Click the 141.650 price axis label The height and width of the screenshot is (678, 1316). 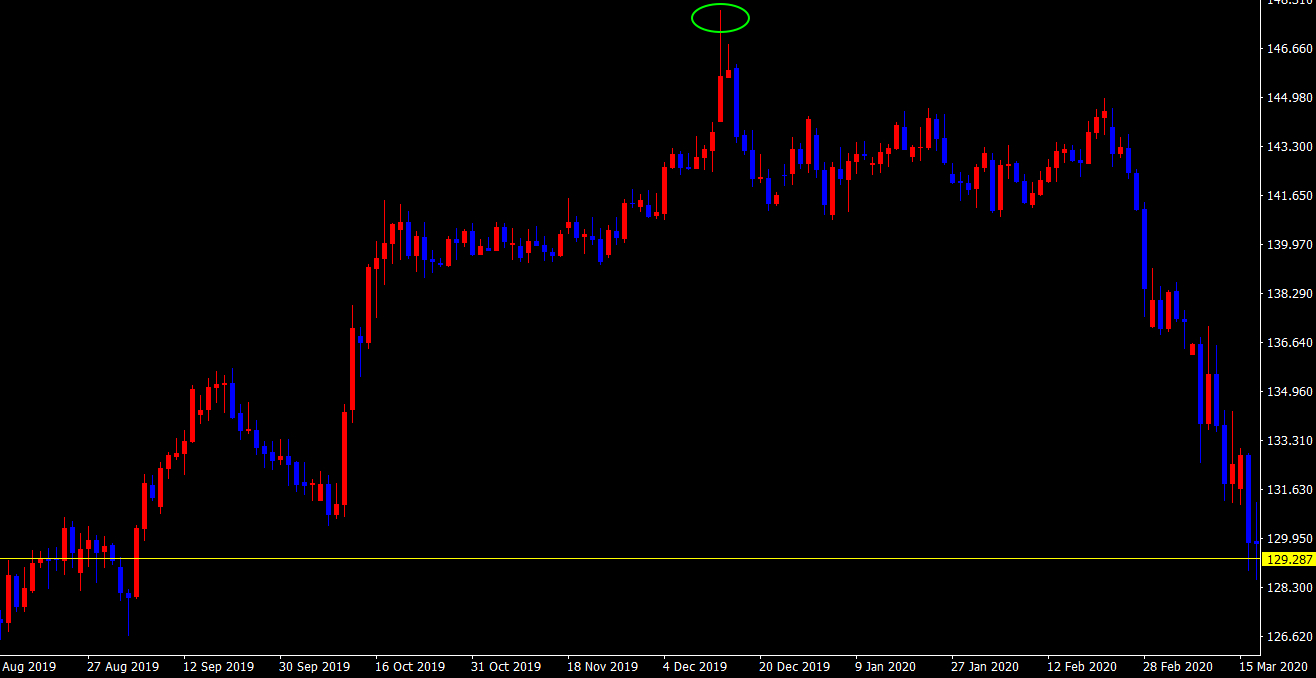[x=1288, y=196]
